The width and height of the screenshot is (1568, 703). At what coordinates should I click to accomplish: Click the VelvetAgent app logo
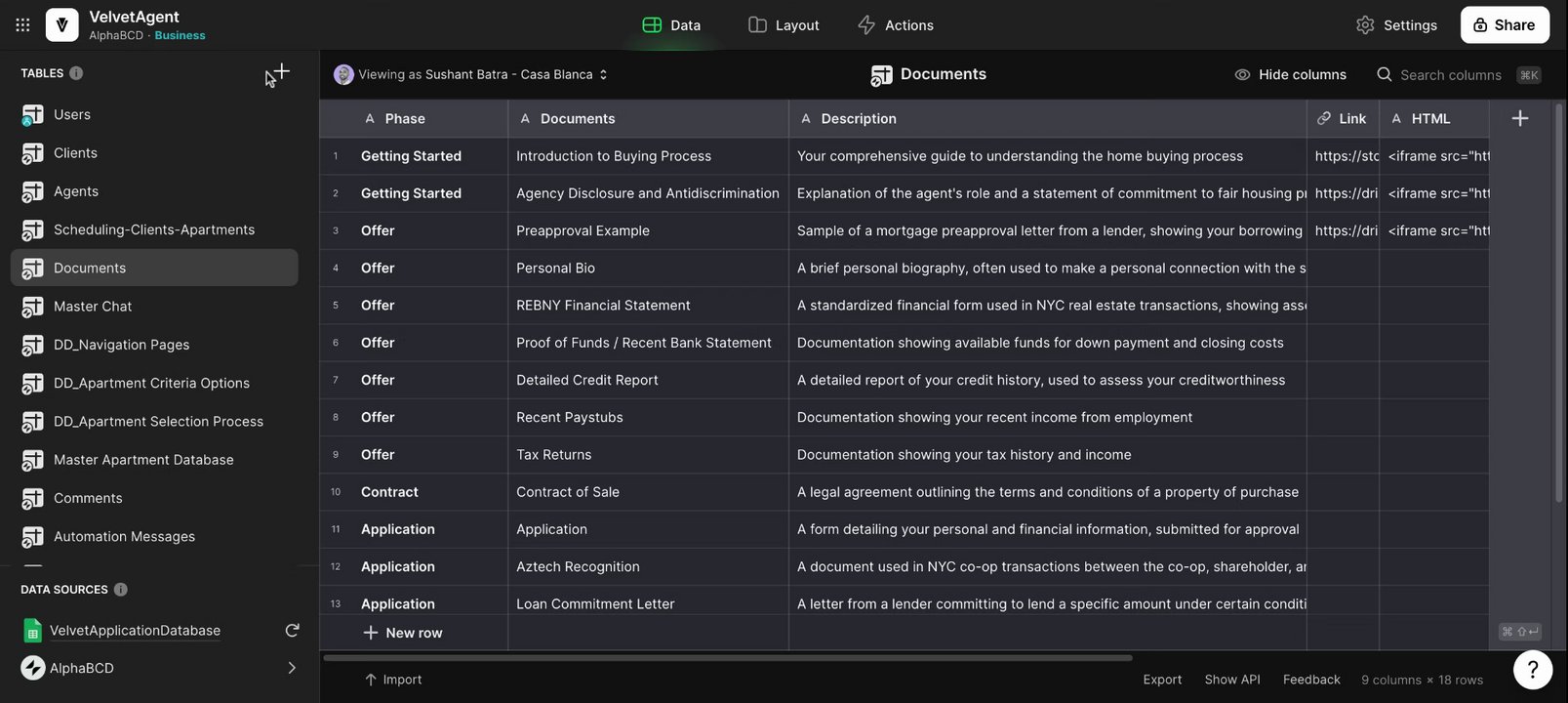[61, 25]
